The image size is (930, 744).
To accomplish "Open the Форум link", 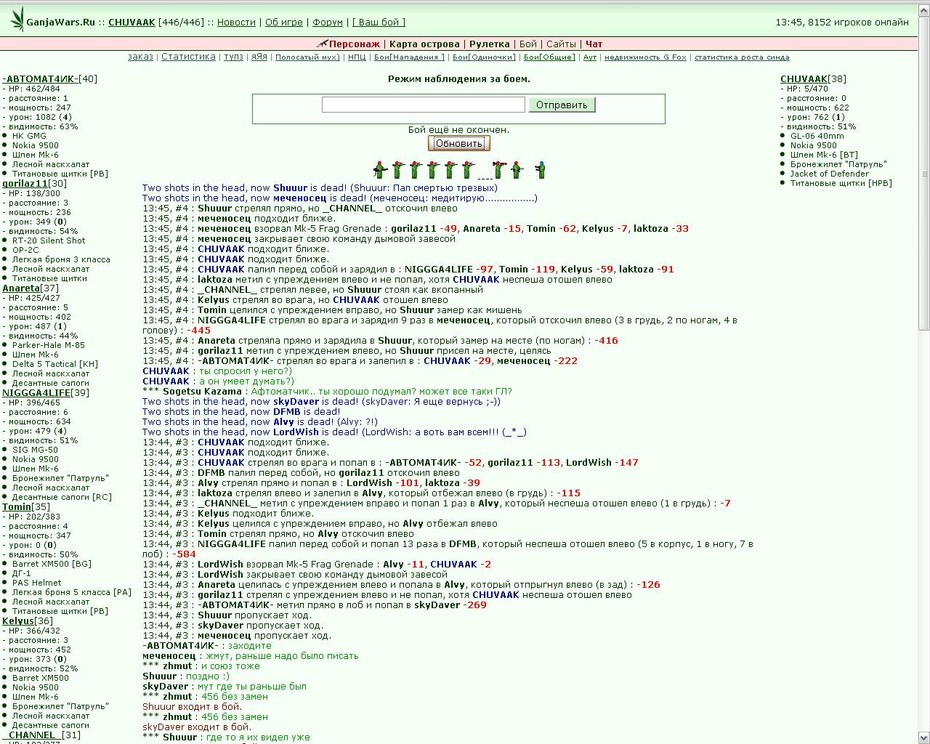I will pyautogui.click(x=327, y=22).
